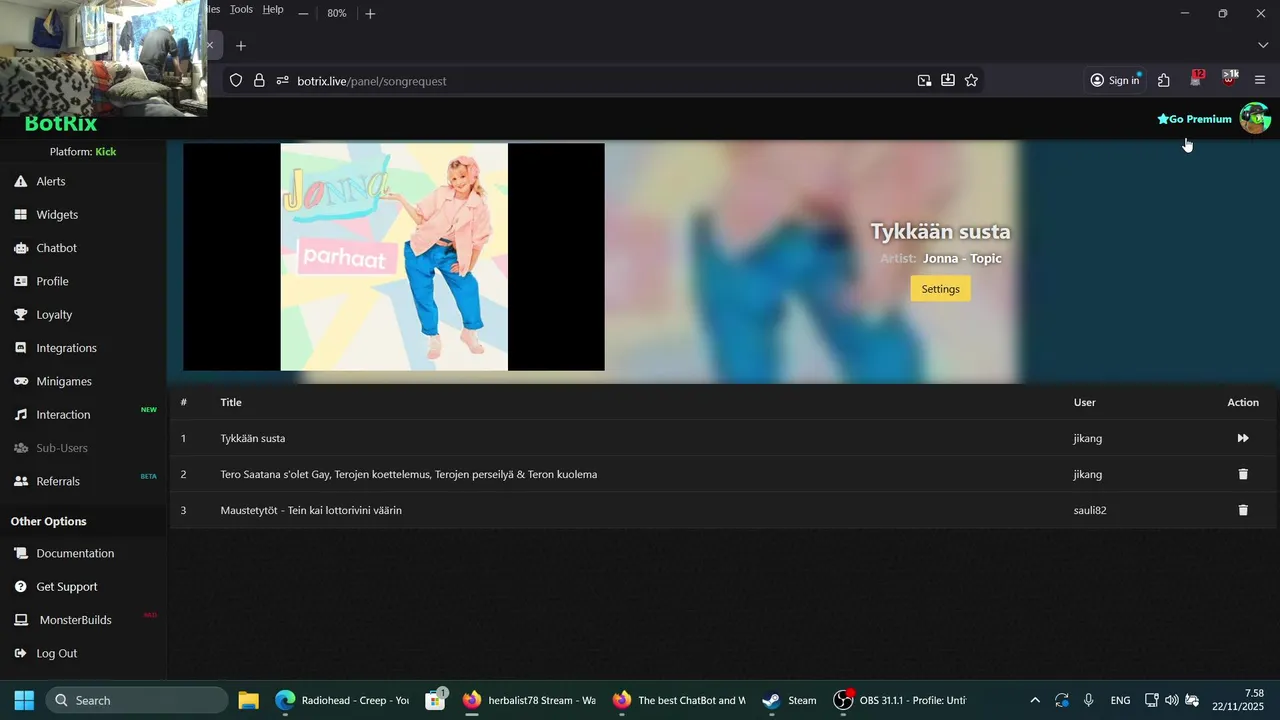Click the picture-in-picture icon in the address bar
Viewport: 1280px width, 720px height.
coord(925,81)
